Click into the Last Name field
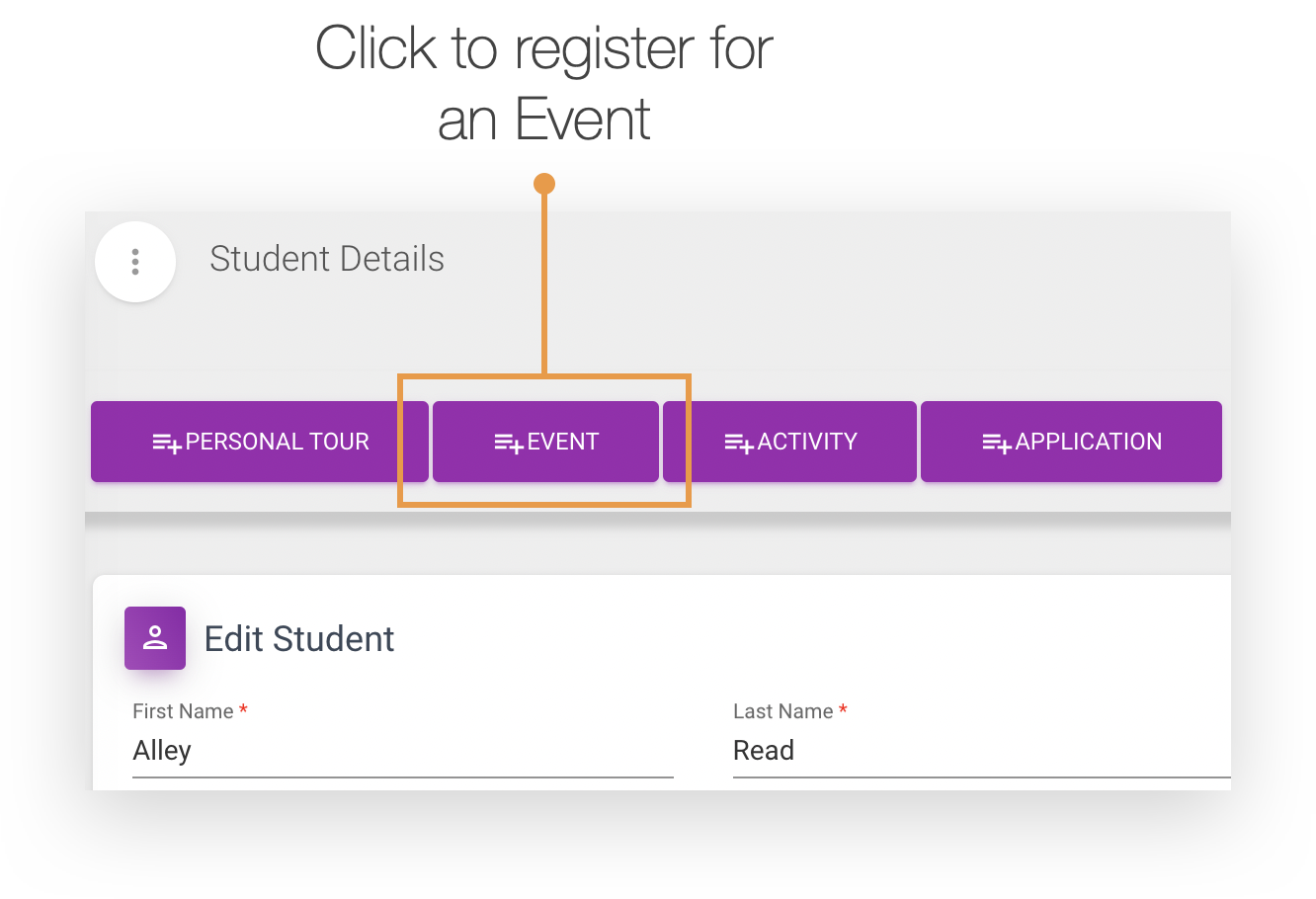 [889, 751]
